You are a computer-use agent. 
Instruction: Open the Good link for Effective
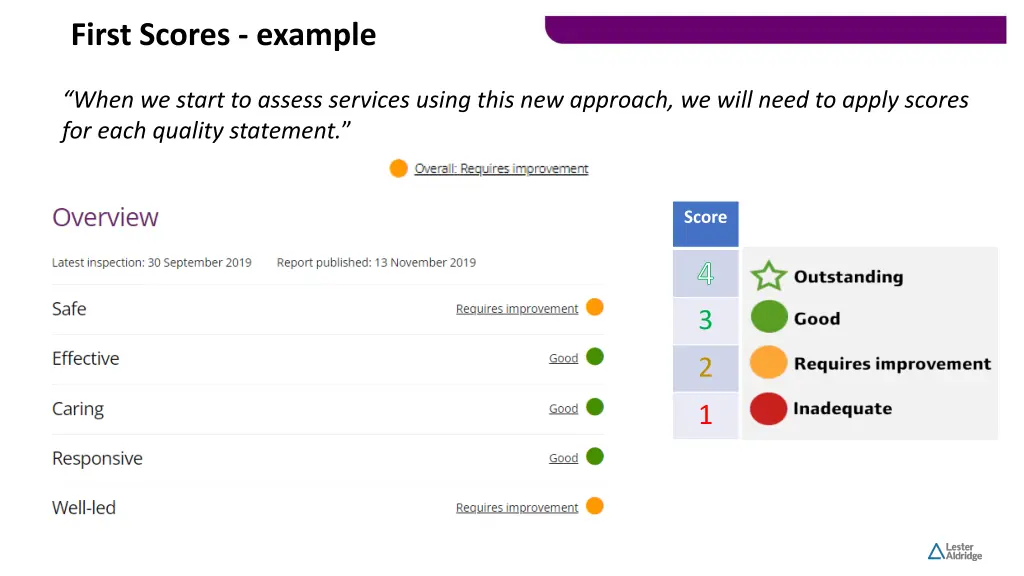[564, 359]
